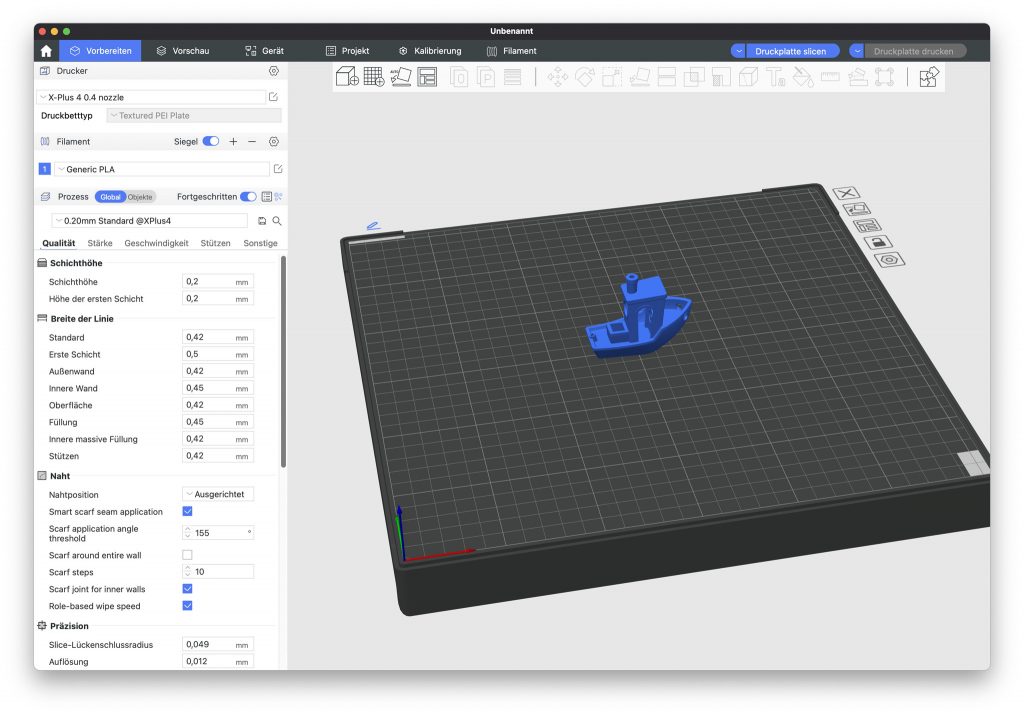Viewport: 1024px width, 715px height.
Task: Click search icon next to process preset
Action: click(277, 221)
